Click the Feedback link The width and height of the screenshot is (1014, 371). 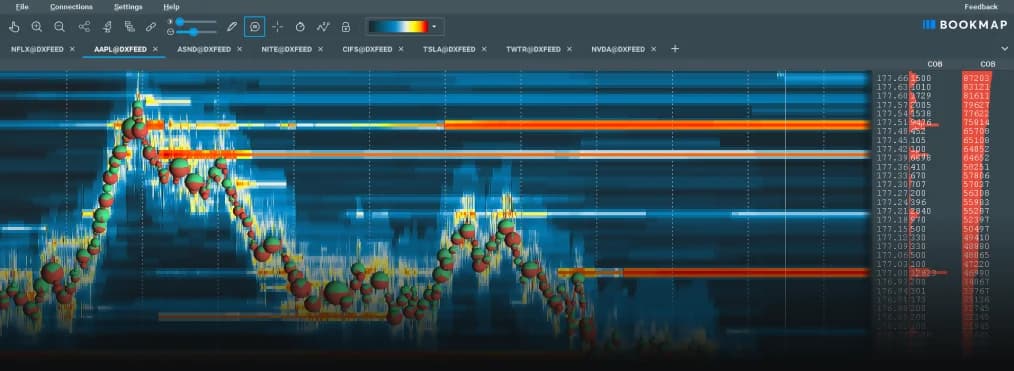pos(980,7)
